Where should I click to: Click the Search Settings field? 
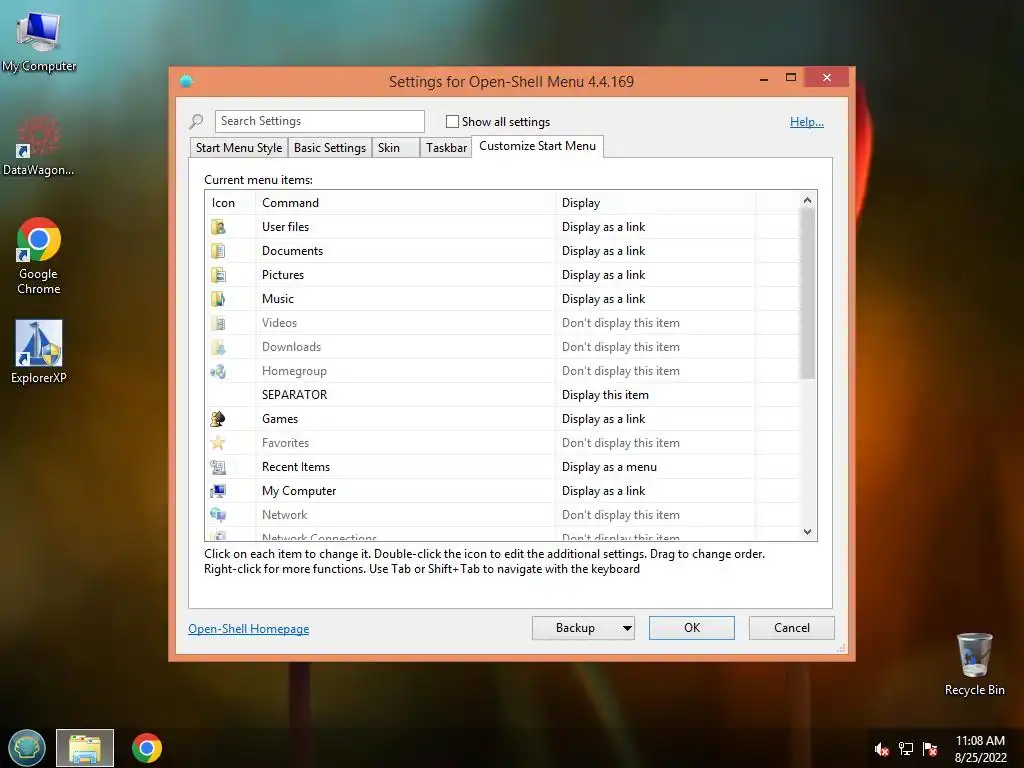click(319, 121)
